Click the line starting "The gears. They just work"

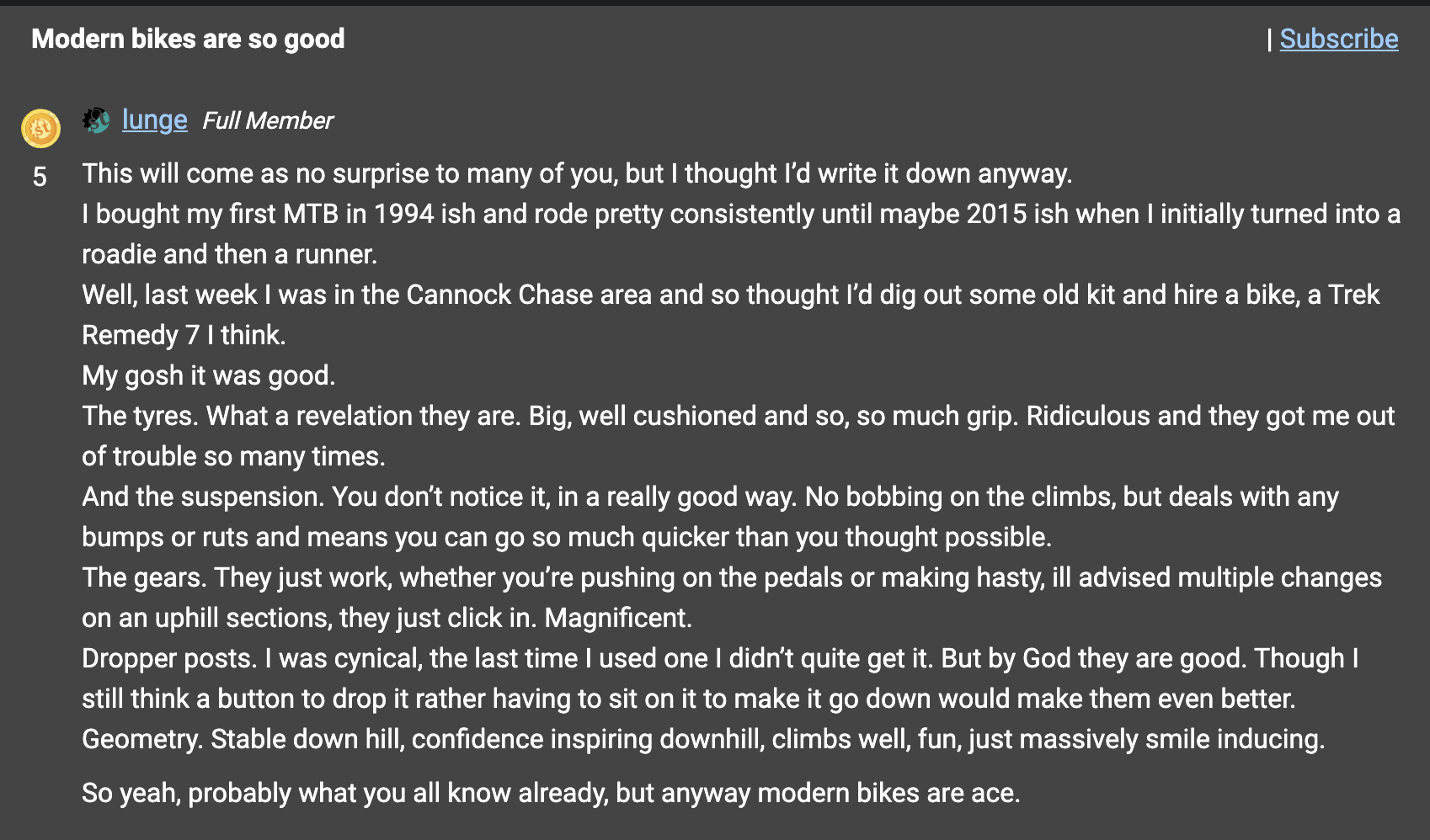click(x=731, y=577)
